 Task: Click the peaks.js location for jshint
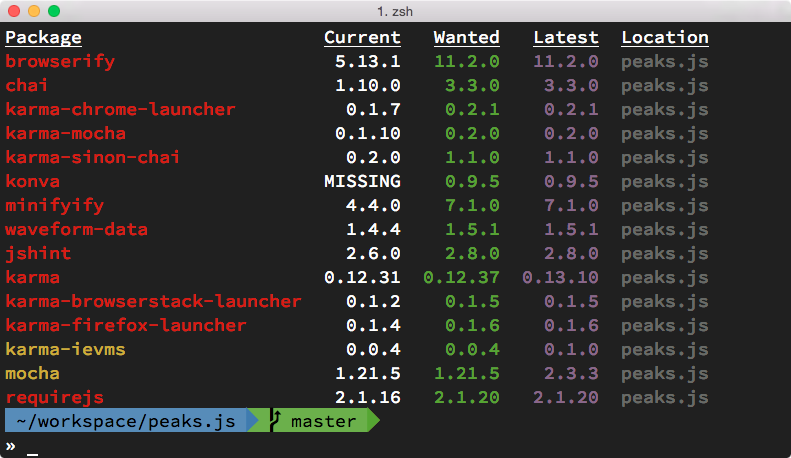pos(665,253)
